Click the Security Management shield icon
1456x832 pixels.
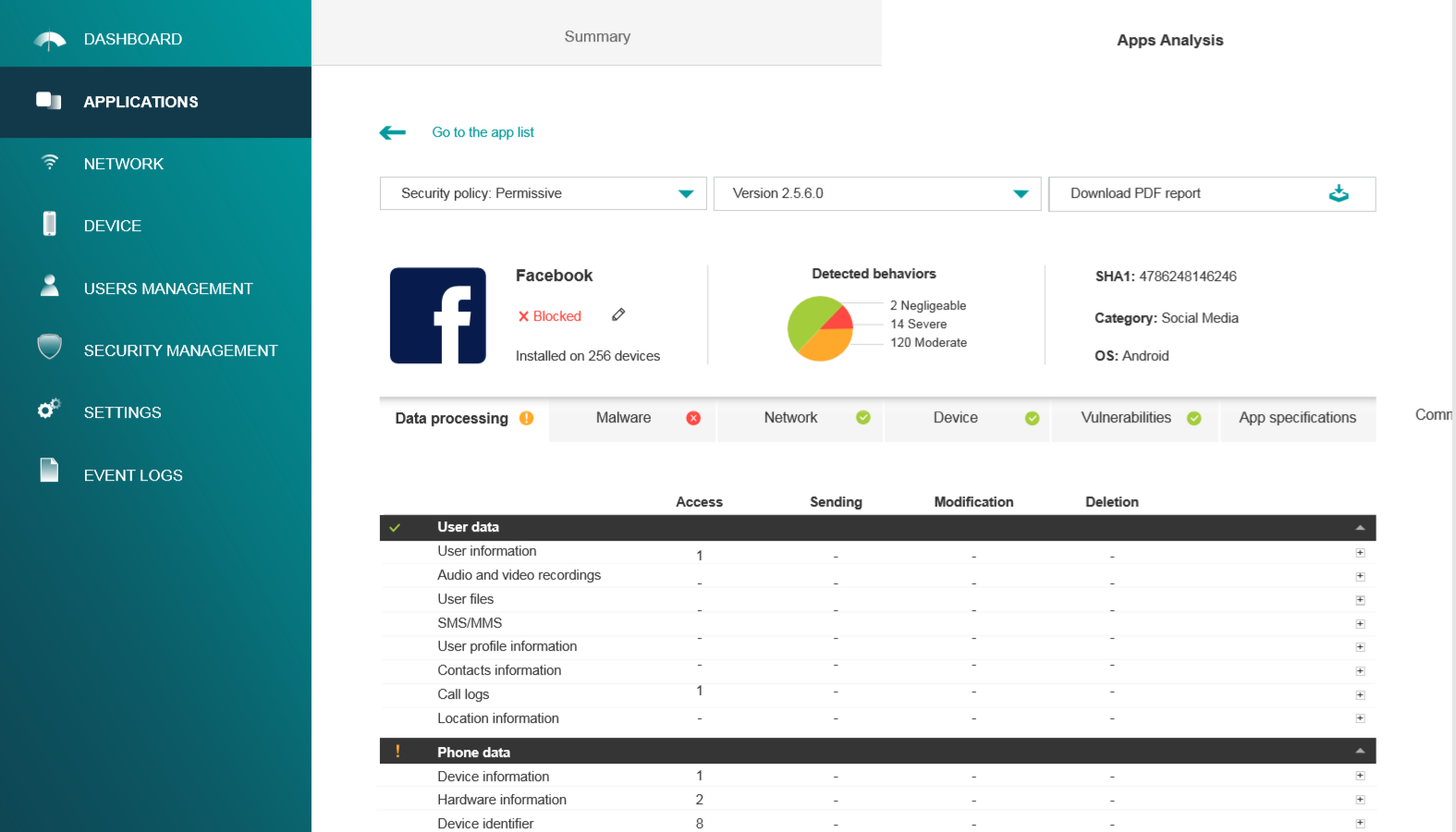tap(50, 348)
